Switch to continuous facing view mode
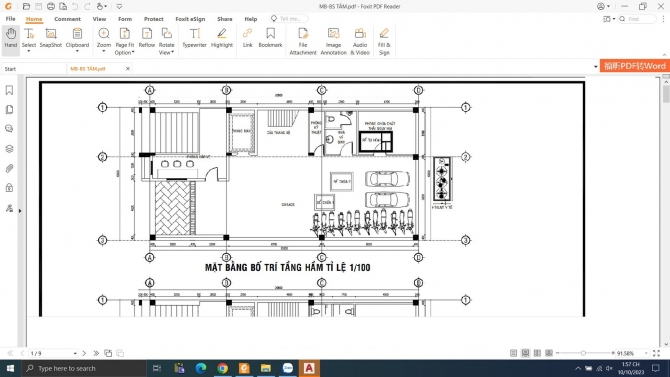670x377 pixels. 549,353
